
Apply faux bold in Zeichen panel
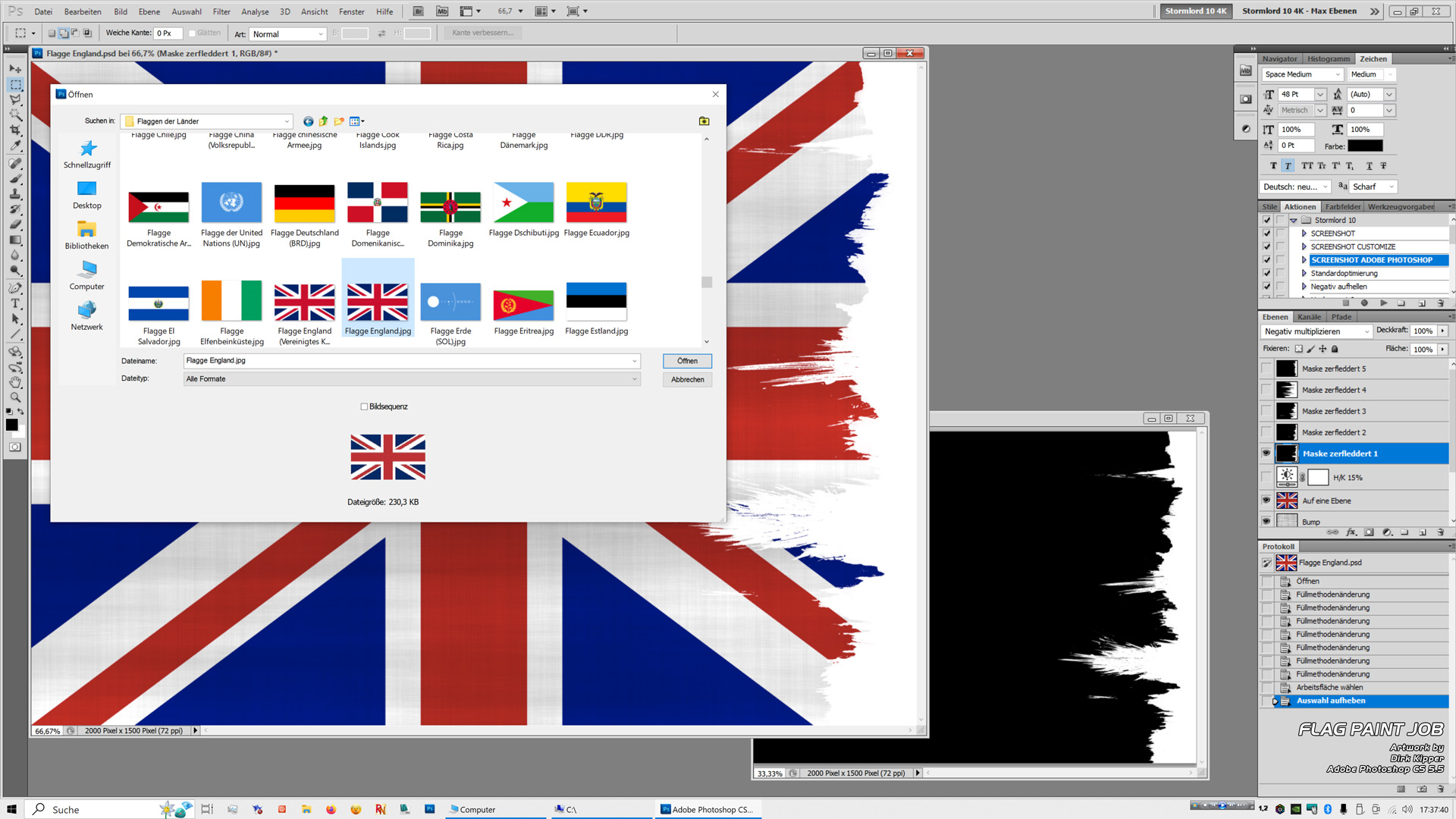click(1273, 165)
